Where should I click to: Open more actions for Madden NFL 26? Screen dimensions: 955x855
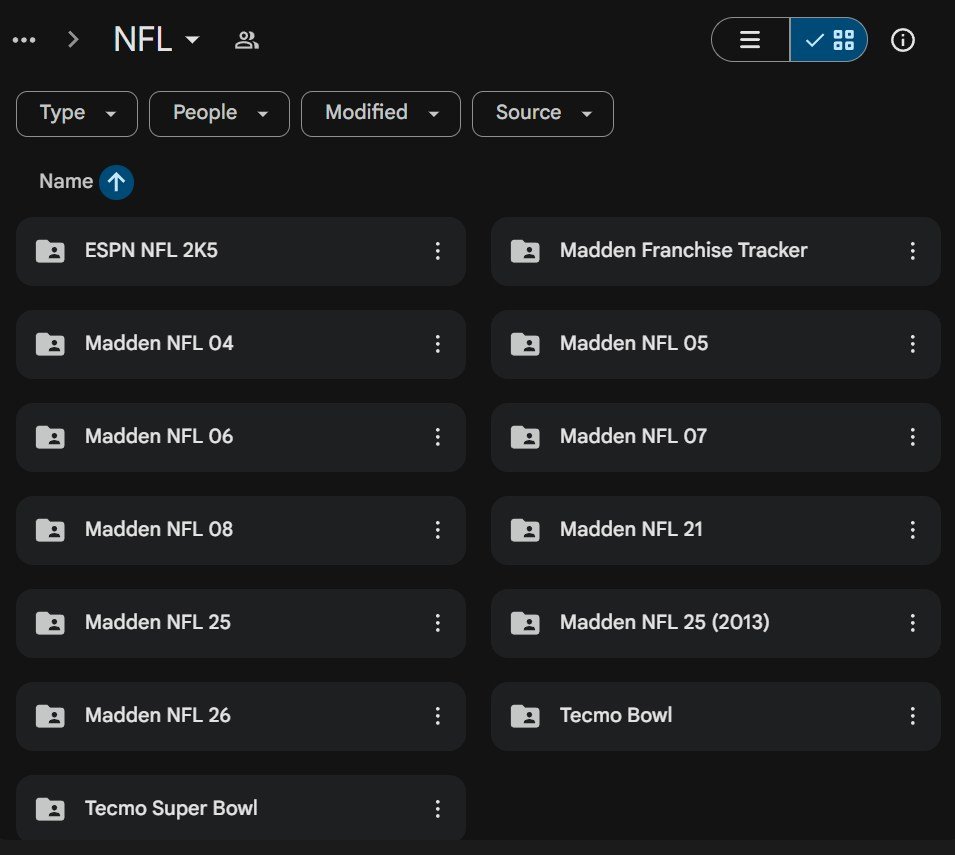tap(437, 716)
